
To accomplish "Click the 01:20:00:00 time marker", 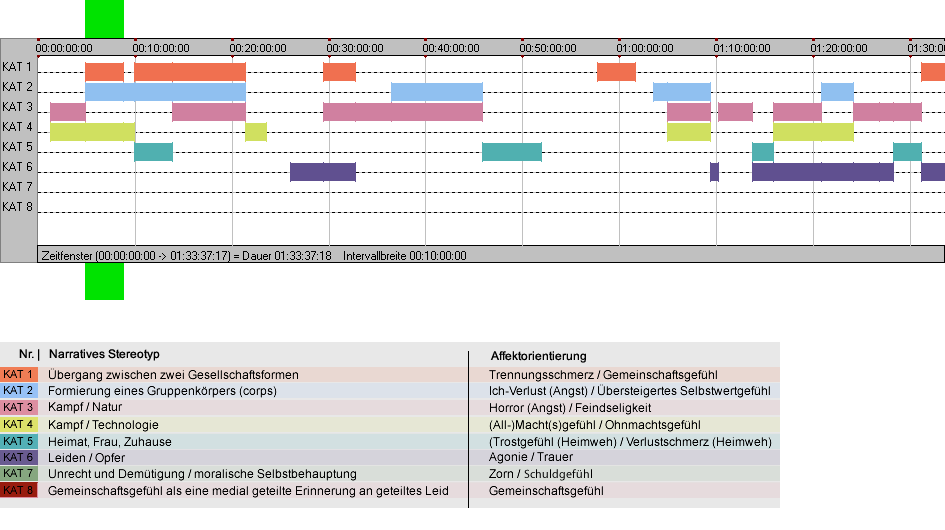I will click(x=839, y=48).
